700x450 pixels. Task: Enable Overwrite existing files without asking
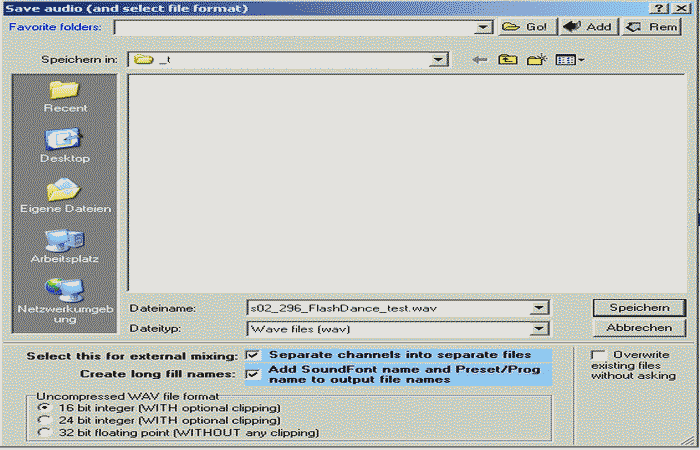[x=598, y=355]
